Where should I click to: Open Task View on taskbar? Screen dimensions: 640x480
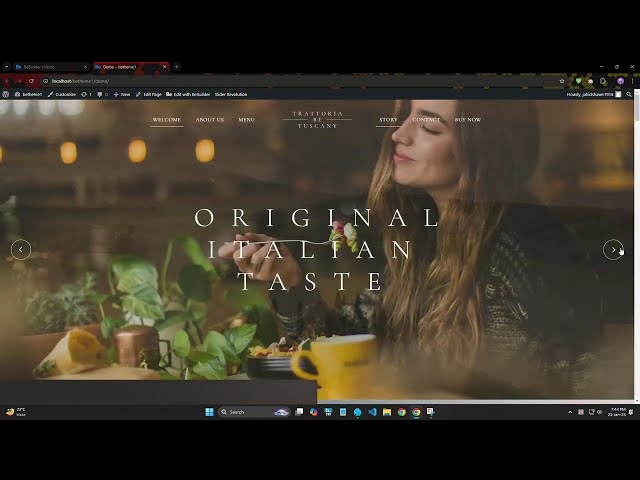click(299, 412)
